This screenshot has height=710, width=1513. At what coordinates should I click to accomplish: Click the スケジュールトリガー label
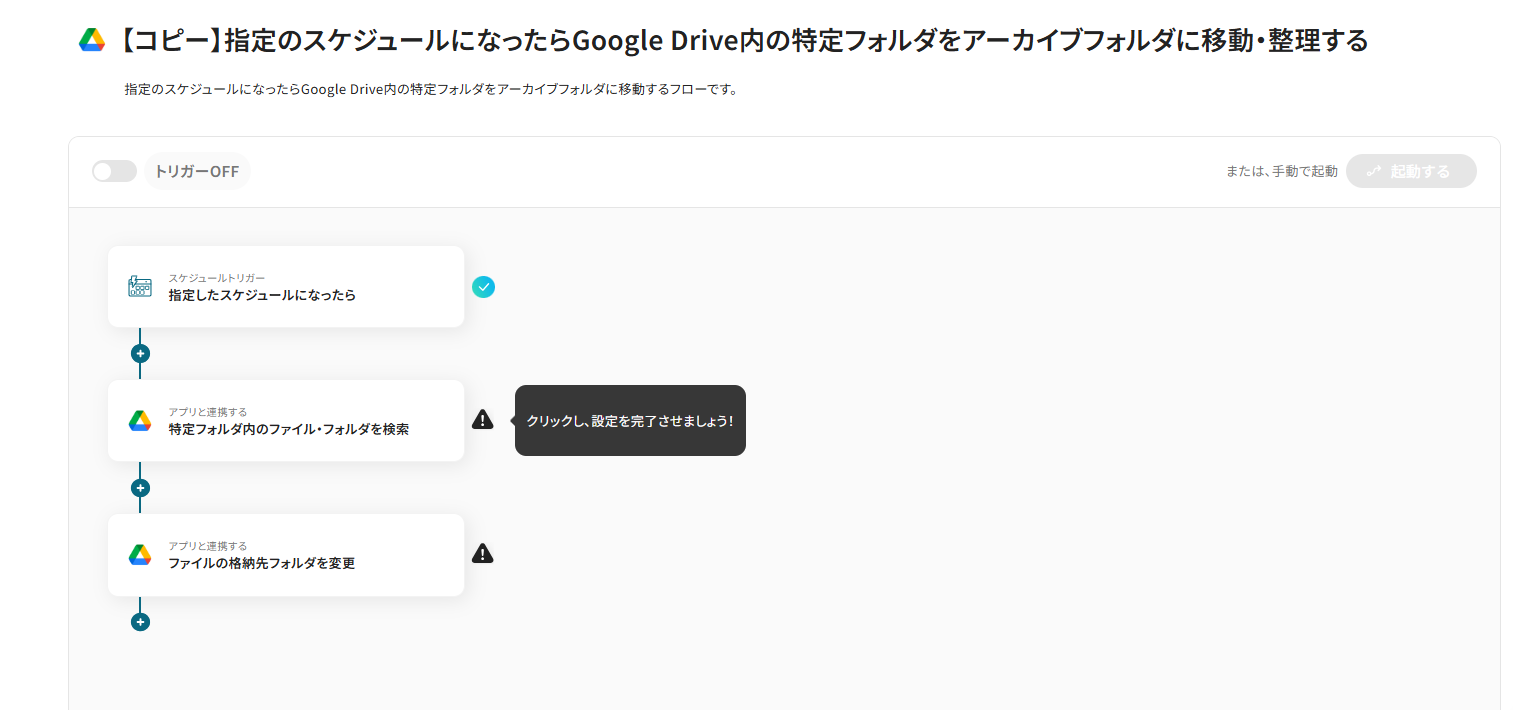point(217,278)
